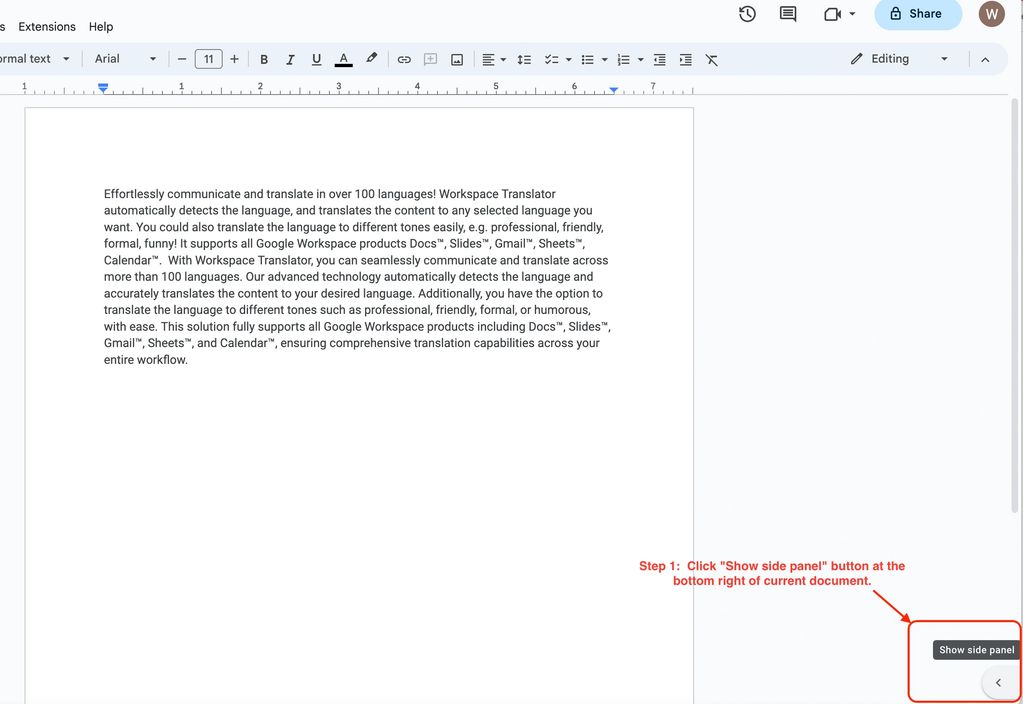This screenshot has width=1023, height=704.
Task: Toggle the checklist icon
Action: click(x=552, y=59)
